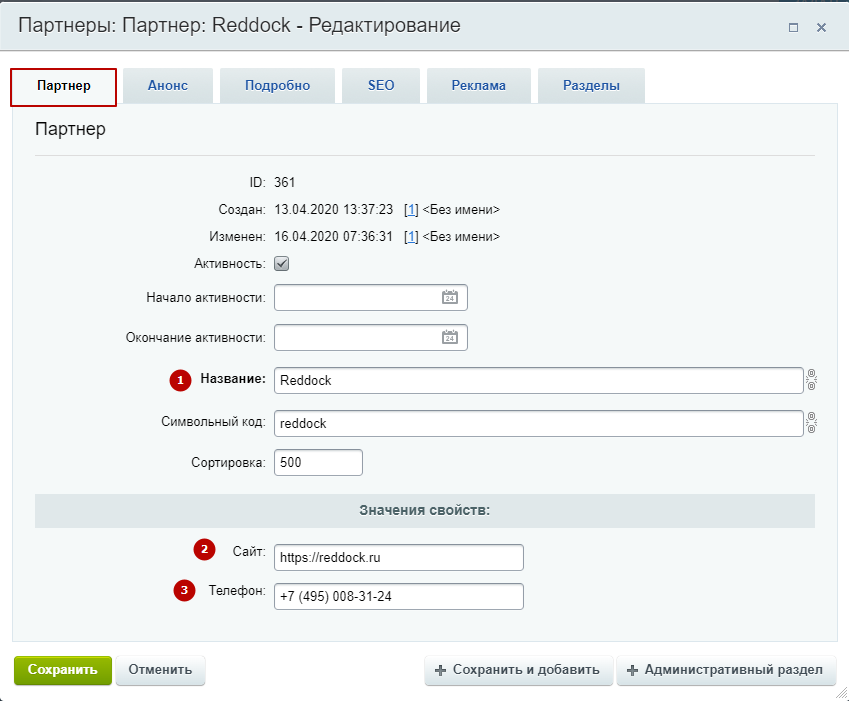
Task: Focus the Начало активности date field
Action: pos(370,297)
